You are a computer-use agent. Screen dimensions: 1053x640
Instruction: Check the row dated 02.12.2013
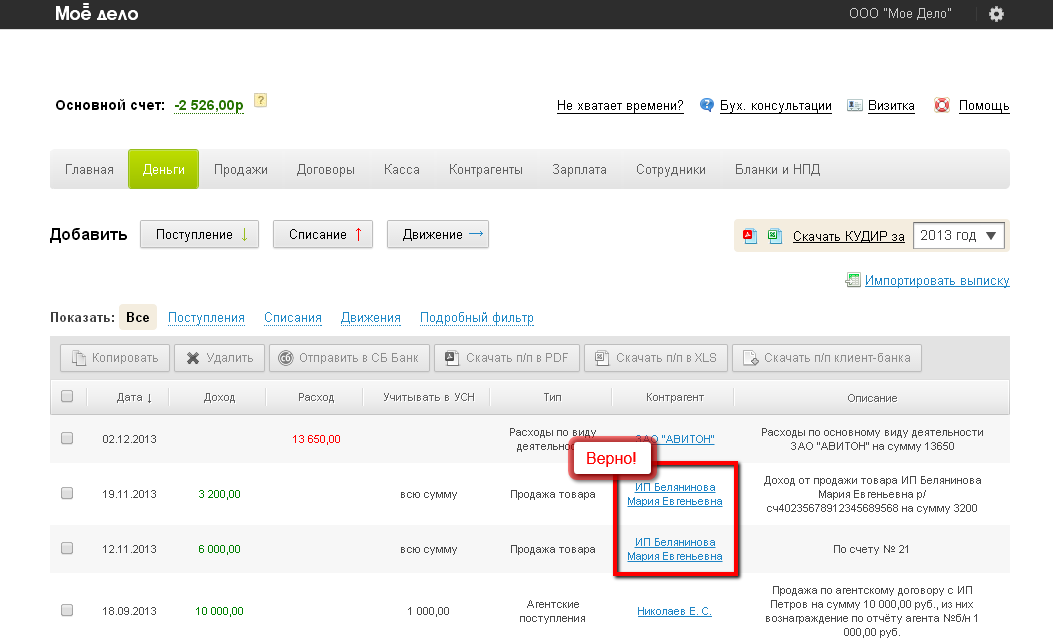(x=67, y=438)
